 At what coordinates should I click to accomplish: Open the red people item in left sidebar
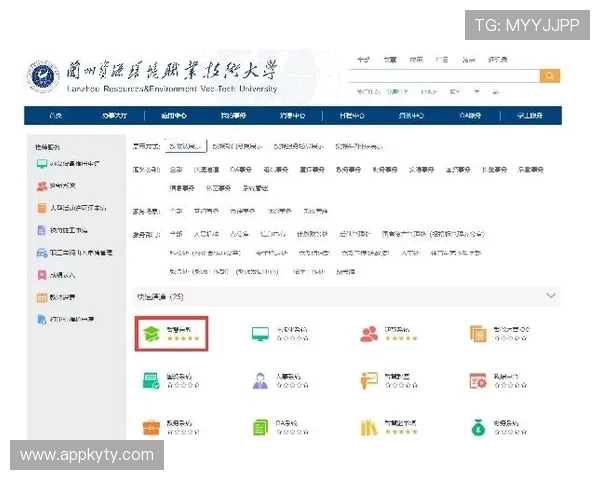click(x=56, y=186)
